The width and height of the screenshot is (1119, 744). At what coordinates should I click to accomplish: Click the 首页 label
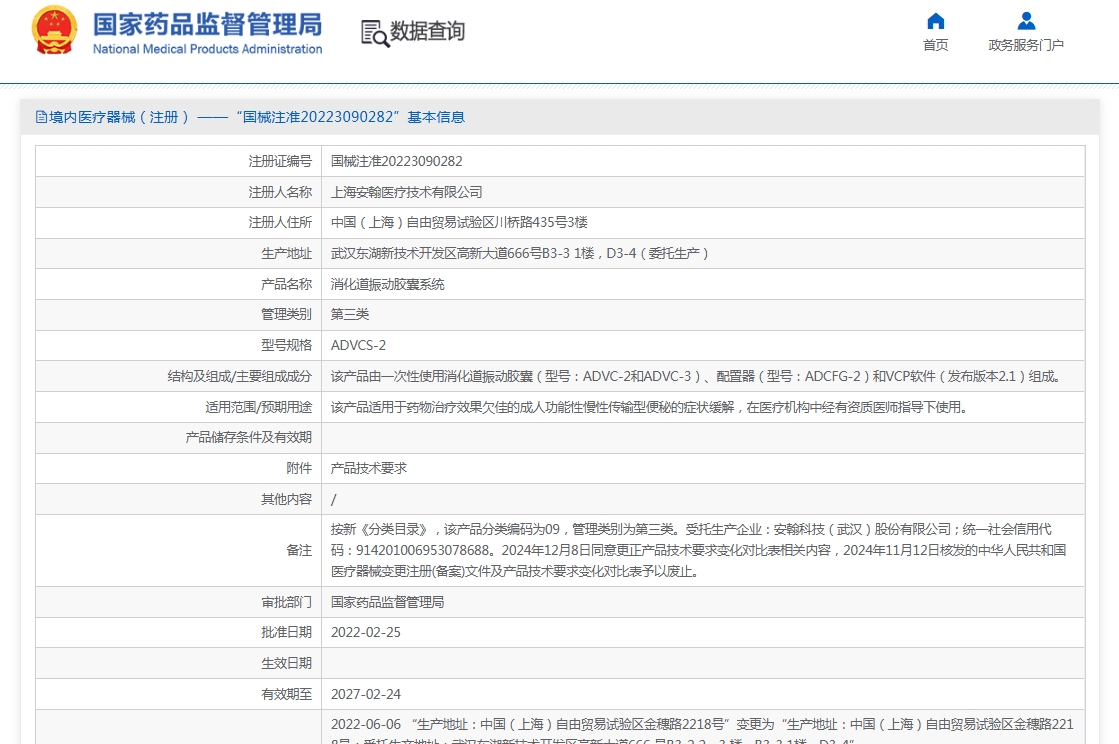(x=936, y=46)
